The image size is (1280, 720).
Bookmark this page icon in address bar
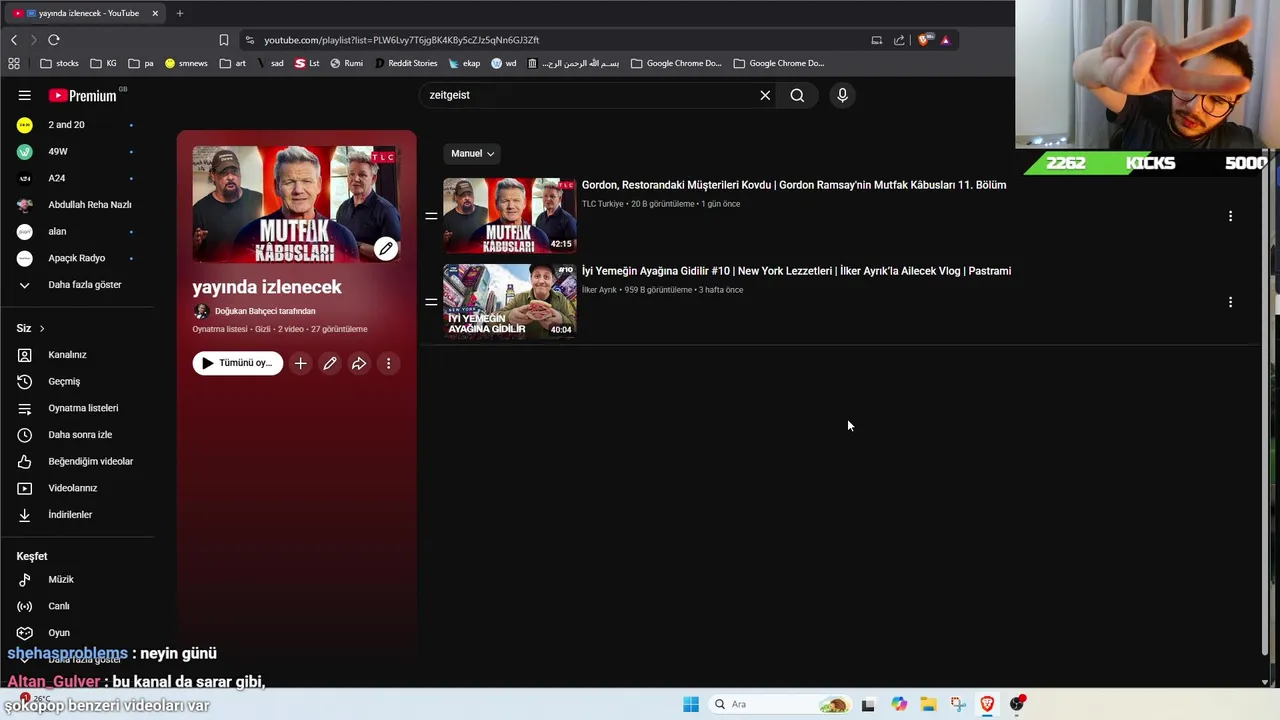pos(224,40)
